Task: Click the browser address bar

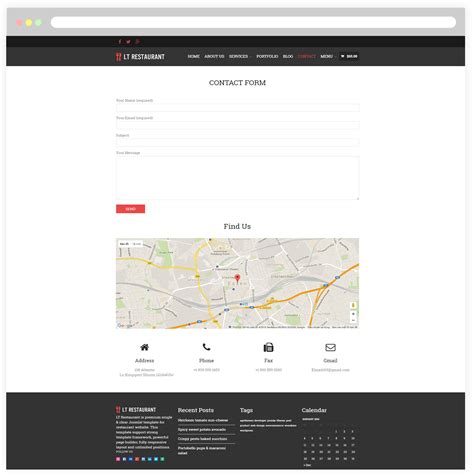Action: click(253, 23)
